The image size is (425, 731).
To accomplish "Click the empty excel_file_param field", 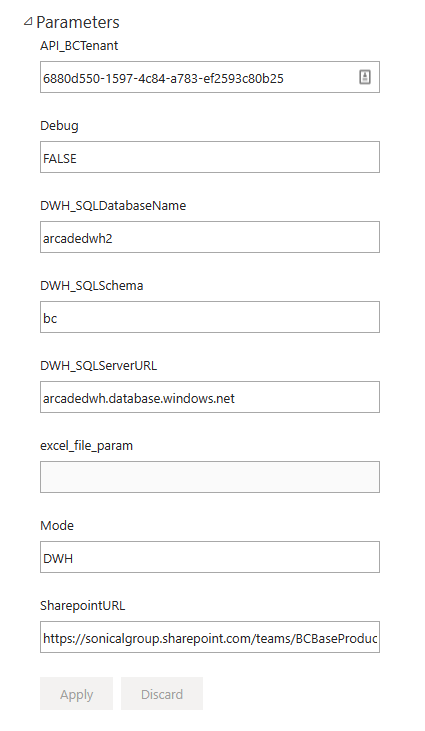I will pyautogui.click(x=210, y=477).
